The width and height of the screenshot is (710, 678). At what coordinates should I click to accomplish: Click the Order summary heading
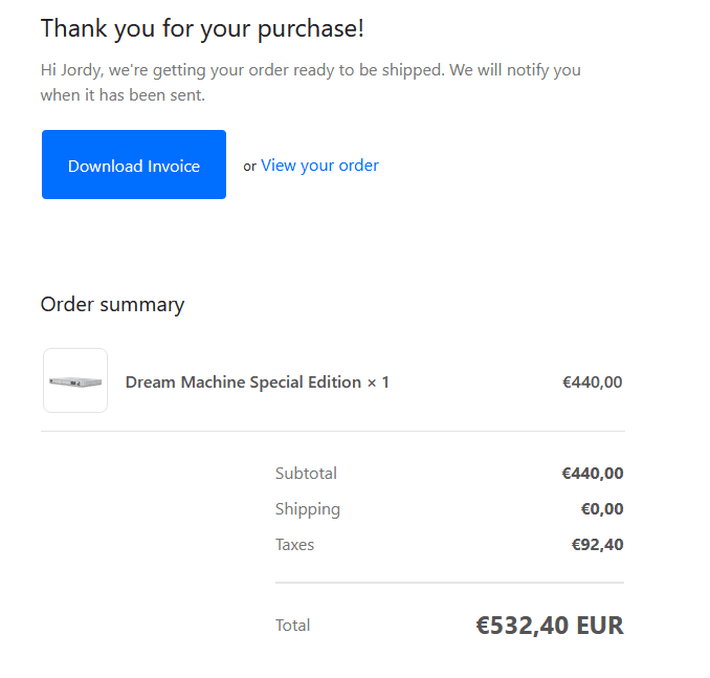click(113, 305)
